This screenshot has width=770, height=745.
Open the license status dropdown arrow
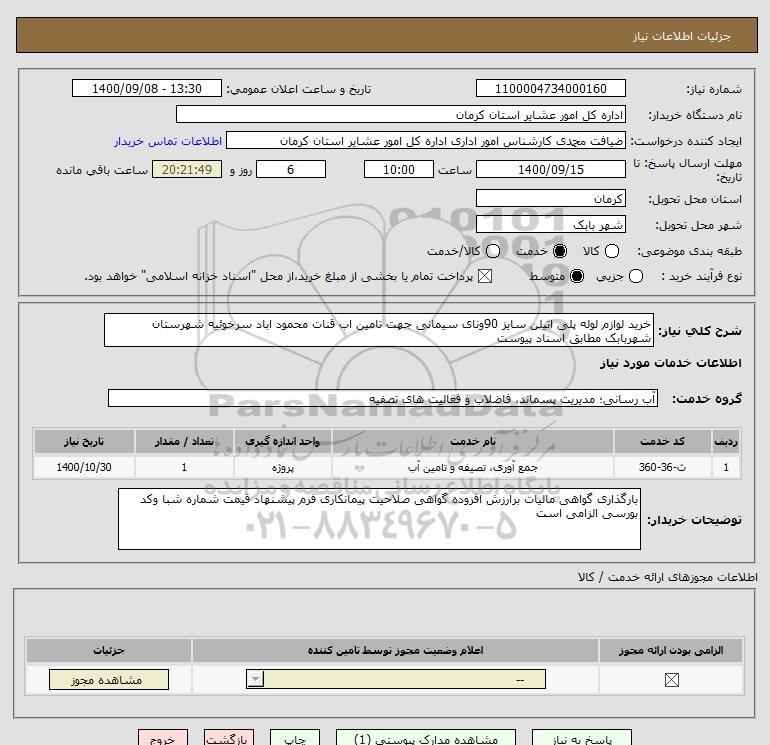[255, 680]
